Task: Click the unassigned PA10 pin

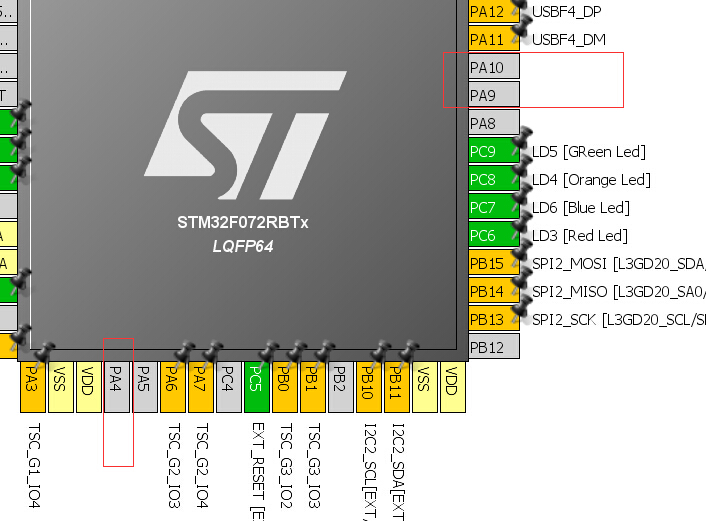Action: click(494, 67)
